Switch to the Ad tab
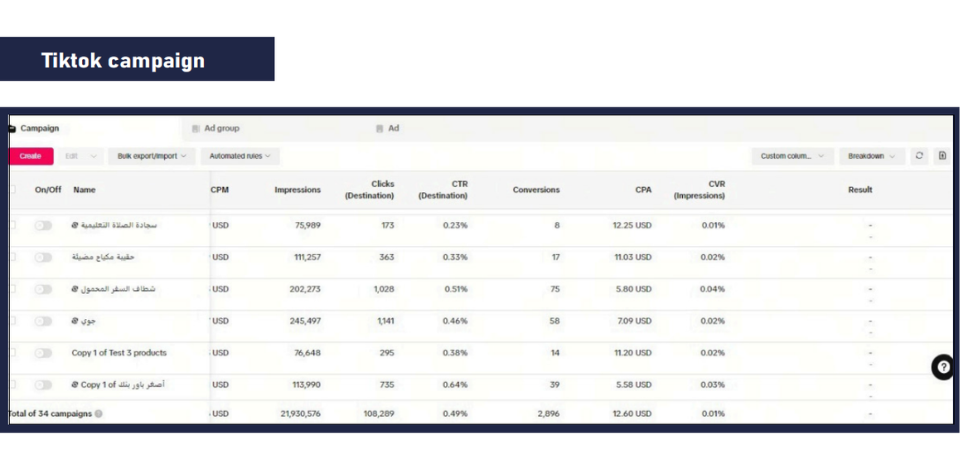 393,129
